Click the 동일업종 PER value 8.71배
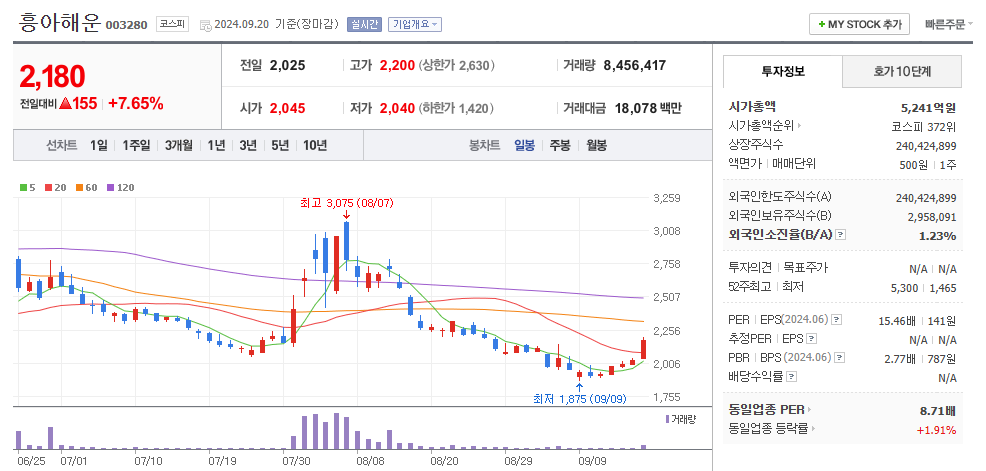Viewport: 986px width, 471px height. tap(938, 411)
